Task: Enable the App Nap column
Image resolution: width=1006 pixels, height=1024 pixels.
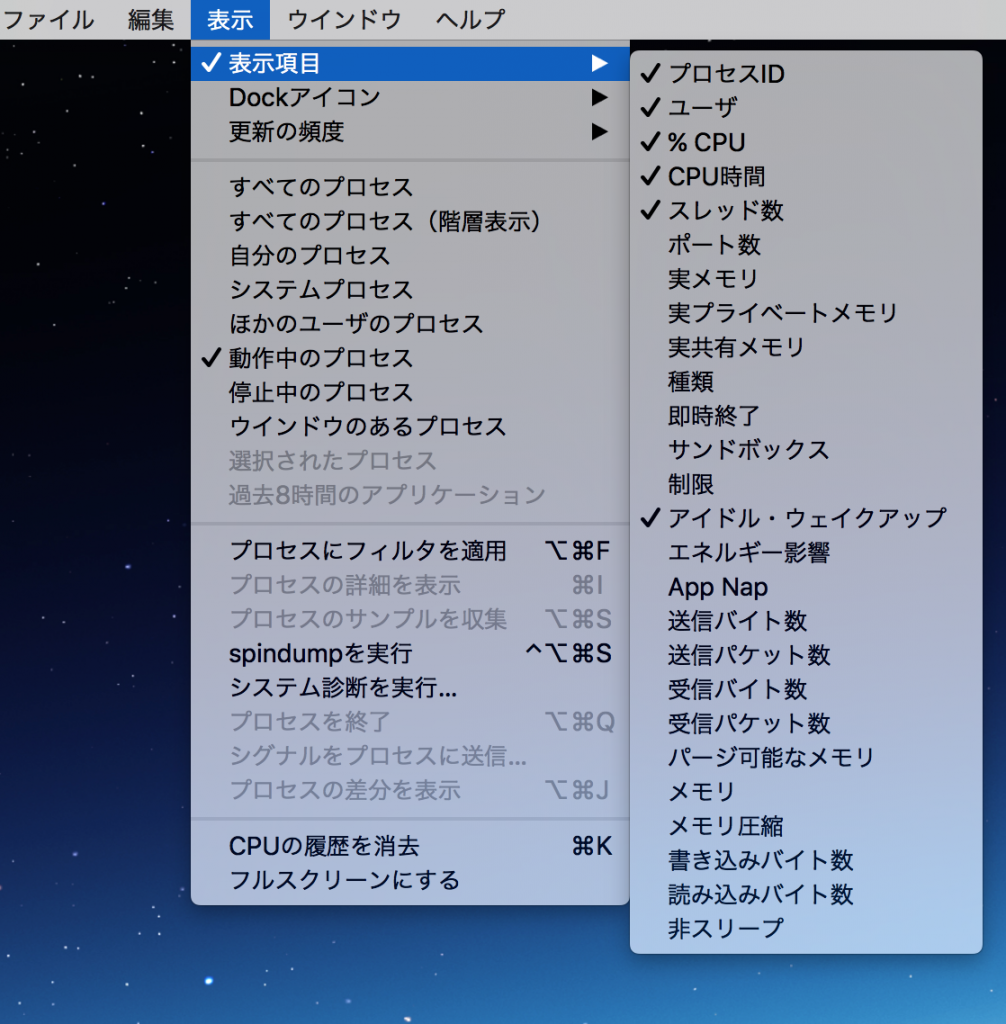Action: [x=806, y=586]
